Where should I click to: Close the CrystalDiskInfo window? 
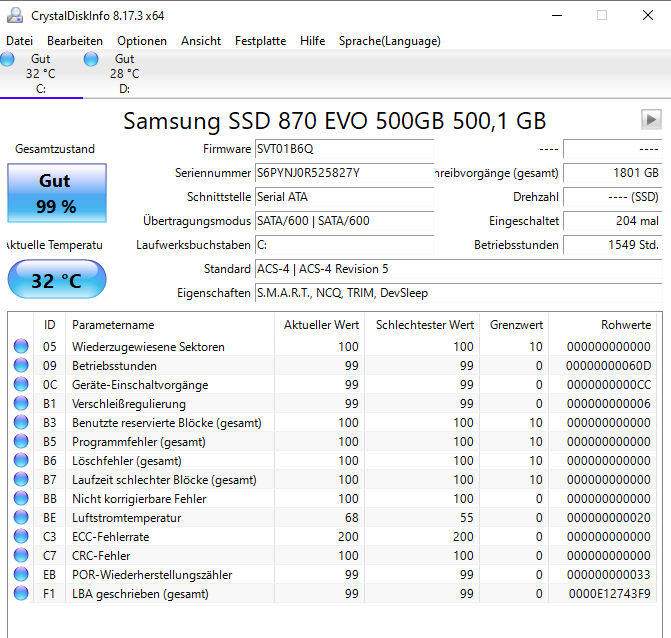point(648,15)
